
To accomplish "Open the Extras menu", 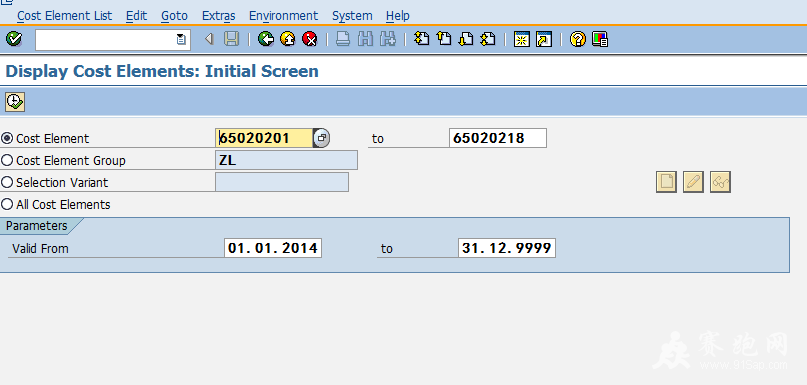I will point(219,16).
